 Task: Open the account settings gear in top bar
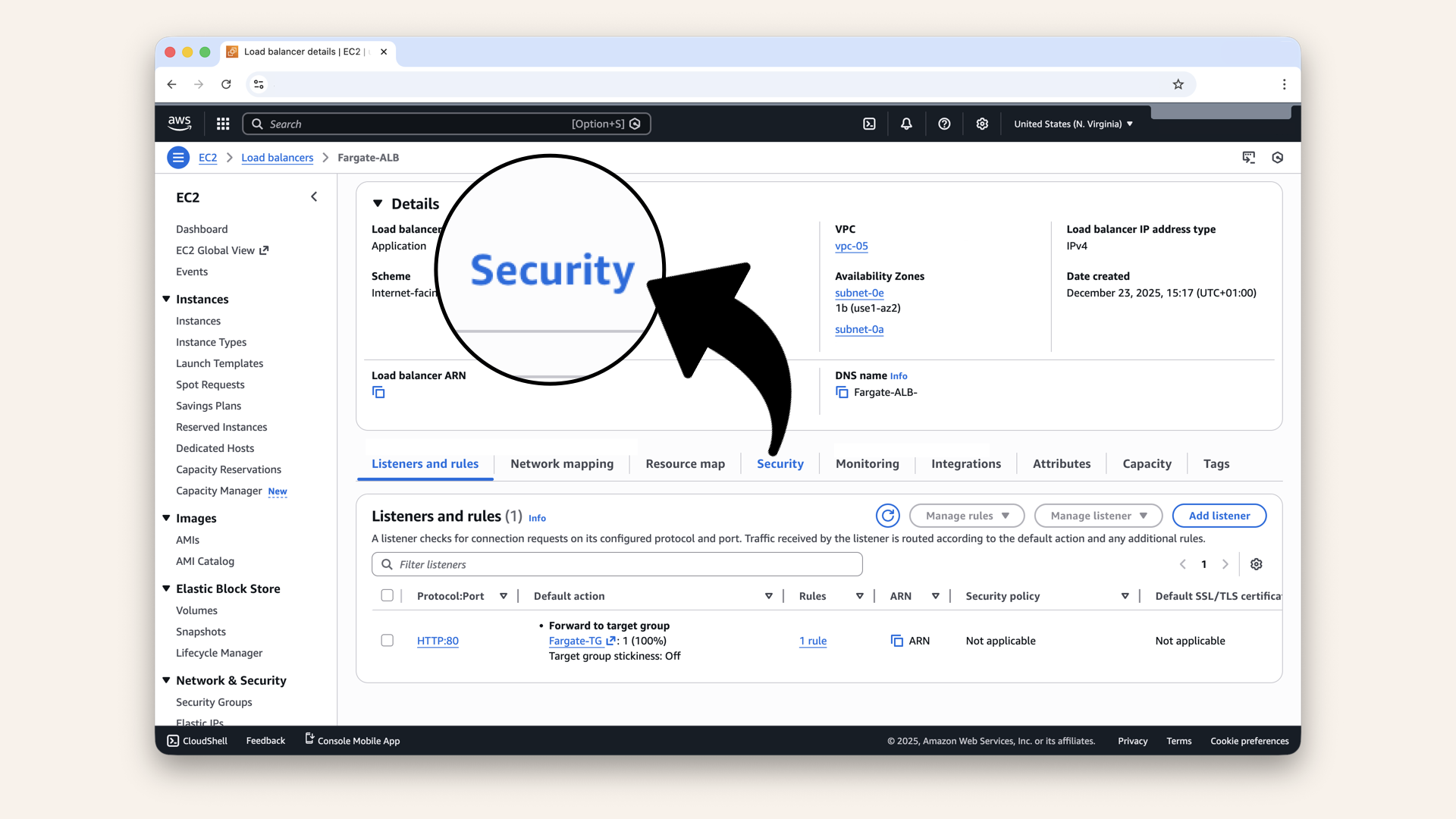[x=982, y=123]
